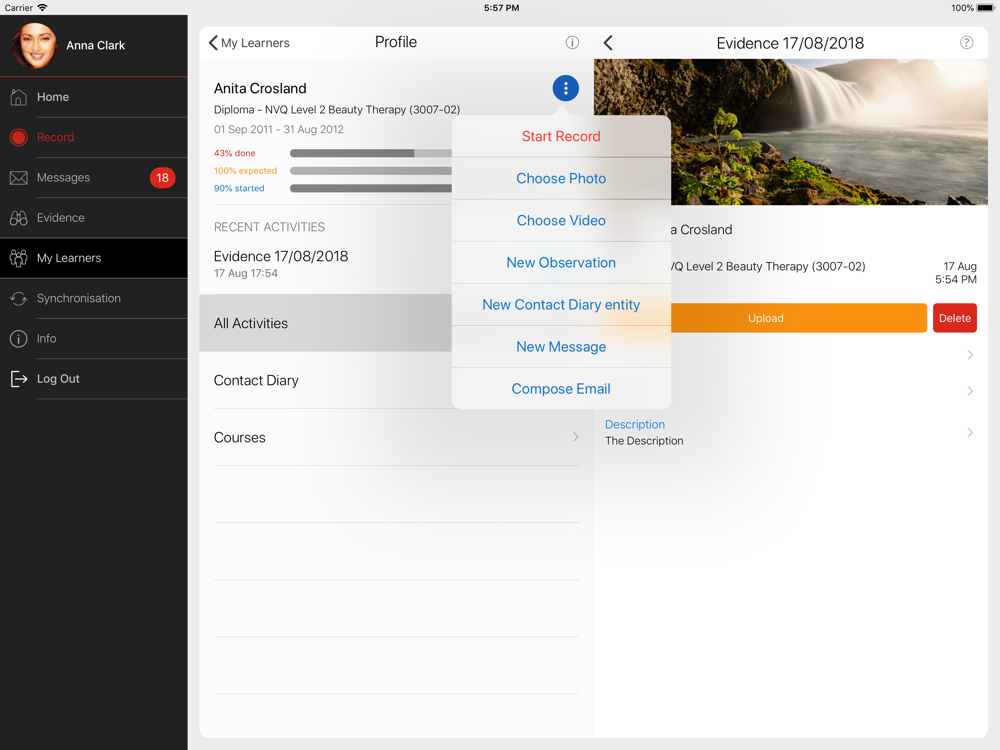Click the Diploma NVQ Level 2 course text
This screenshot has height=750, width=1000.
coord(337,110)
